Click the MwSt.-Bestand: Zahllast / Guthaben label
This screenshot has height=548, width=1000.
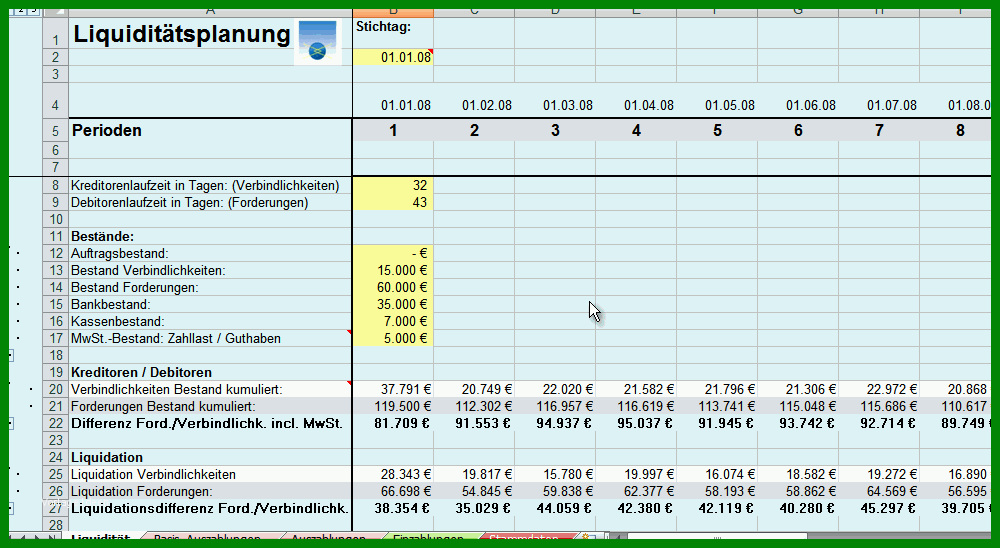176,339
